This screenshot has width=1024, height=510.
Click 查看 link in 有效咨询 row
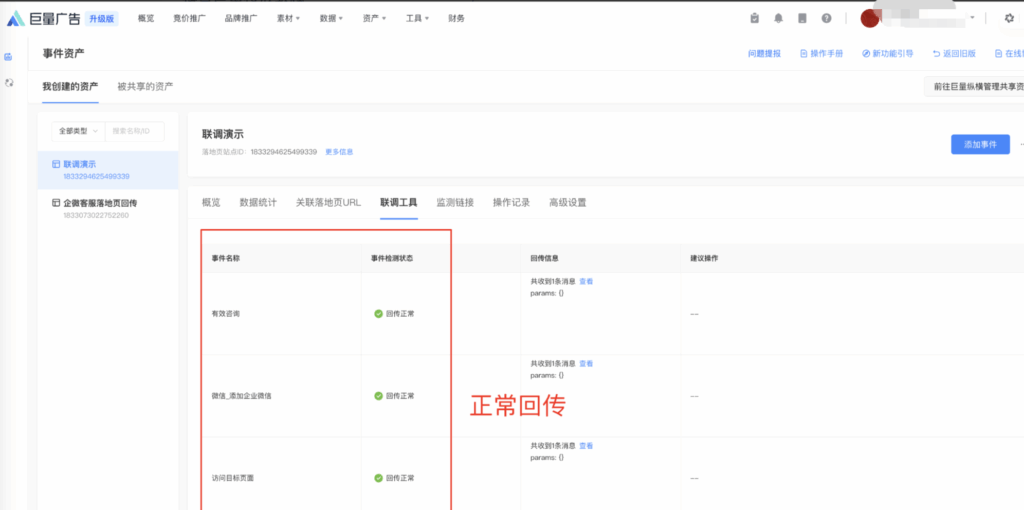click(586, 282)
